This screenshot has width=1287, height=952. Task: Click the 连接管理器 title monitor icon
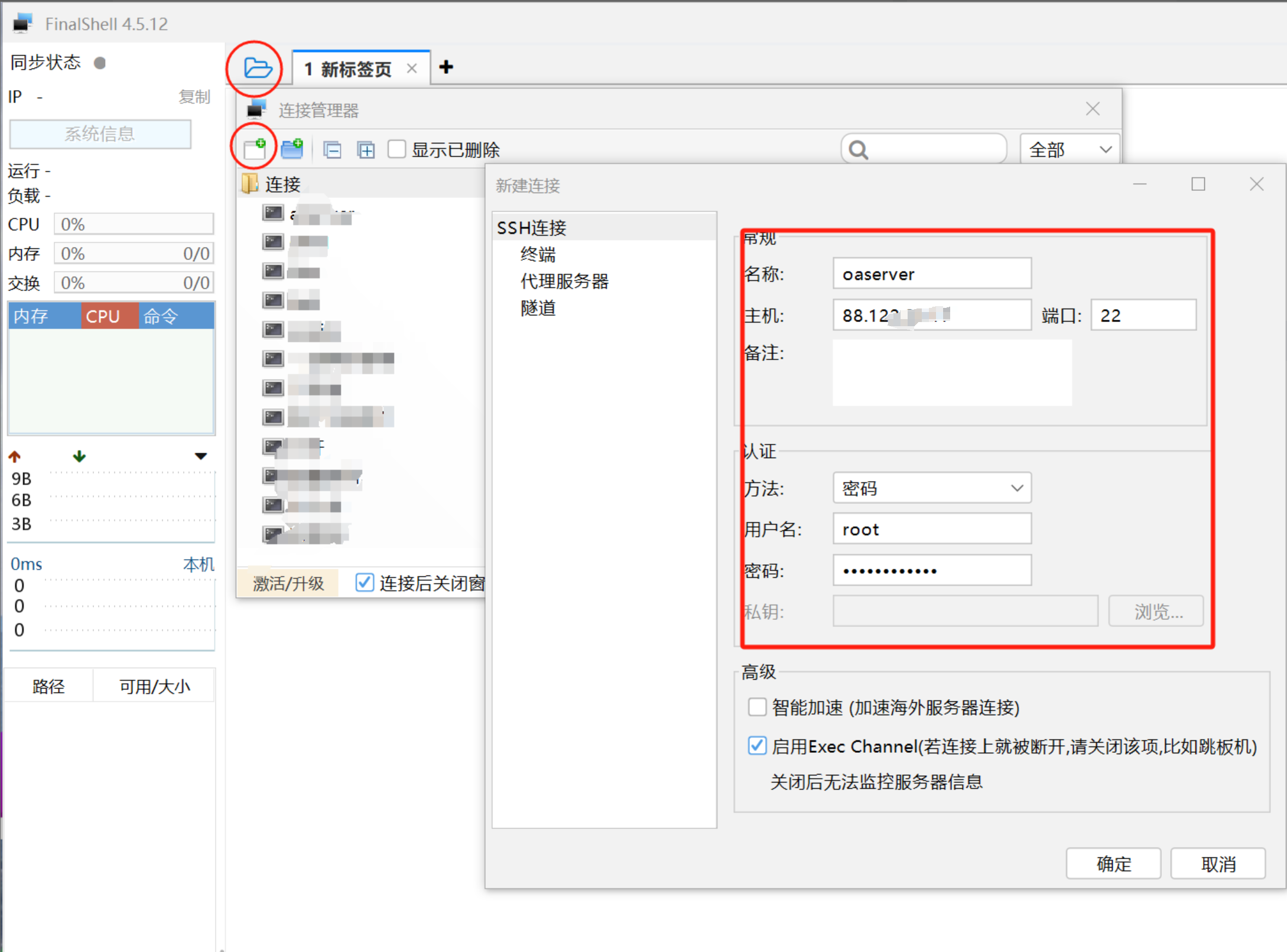tap(256, 109)
